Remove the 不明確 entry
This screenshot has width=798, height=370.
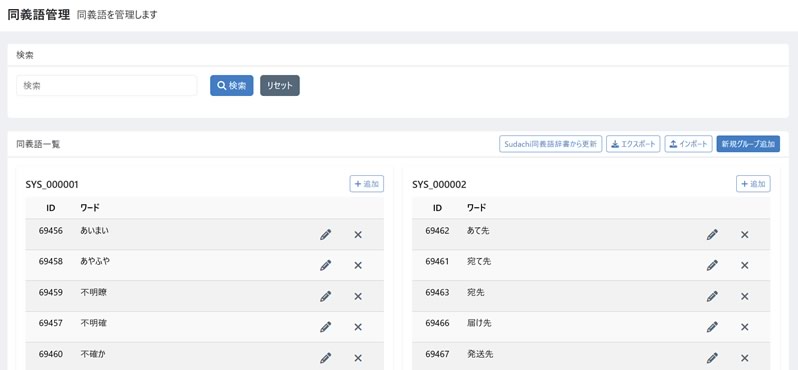pyautogui.click(x=358, y=327)
